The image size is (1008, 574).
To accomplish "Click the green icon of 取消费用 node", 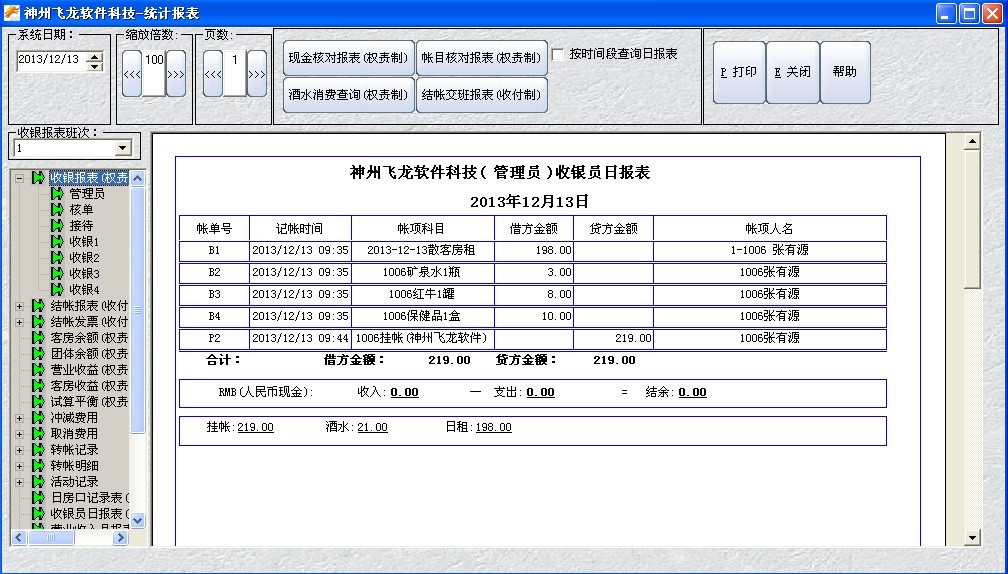I will [x=39, y=434].
